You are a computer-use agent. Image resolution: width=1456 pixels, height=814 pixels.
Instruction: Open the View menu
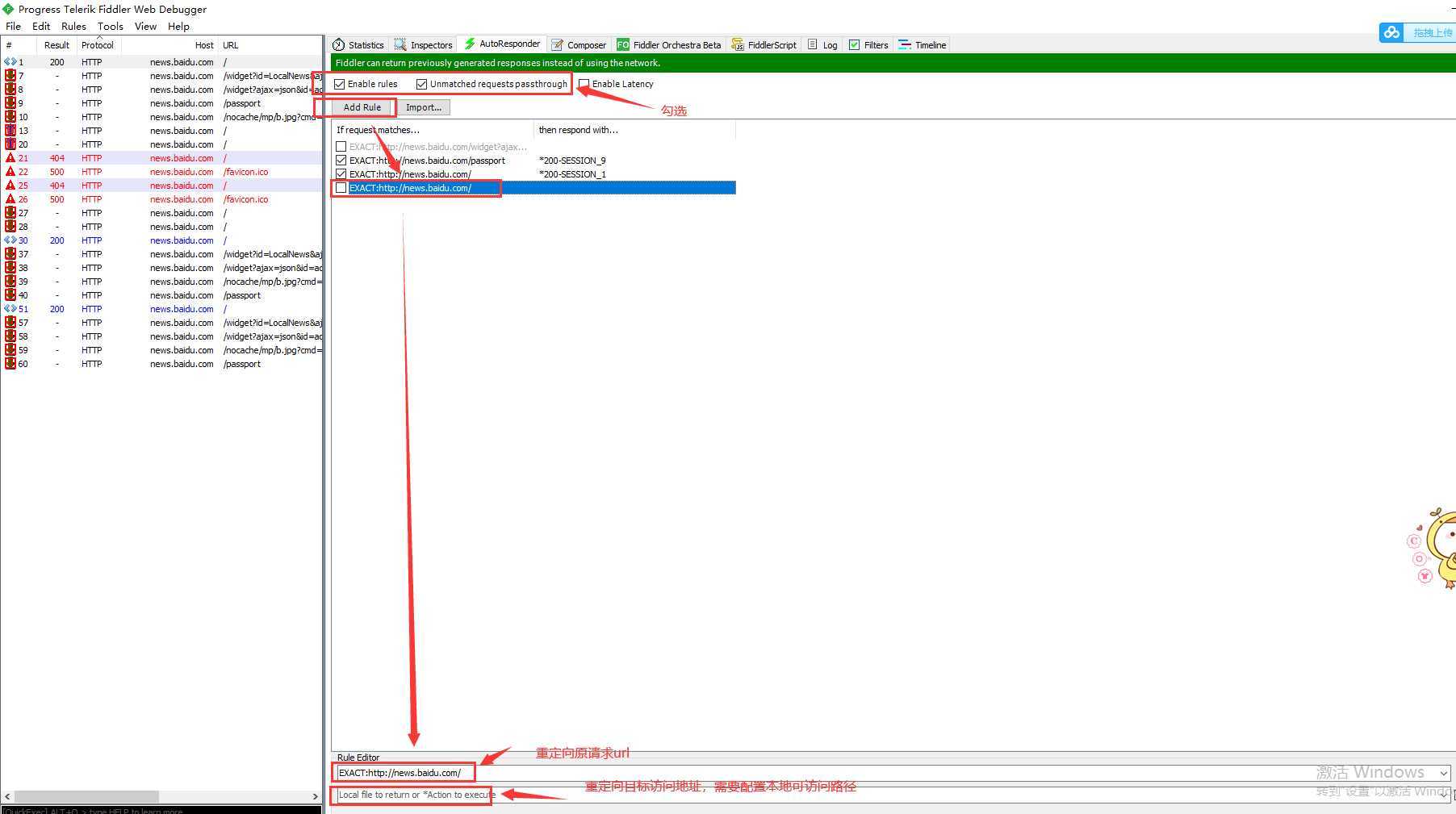pos(145,27)
